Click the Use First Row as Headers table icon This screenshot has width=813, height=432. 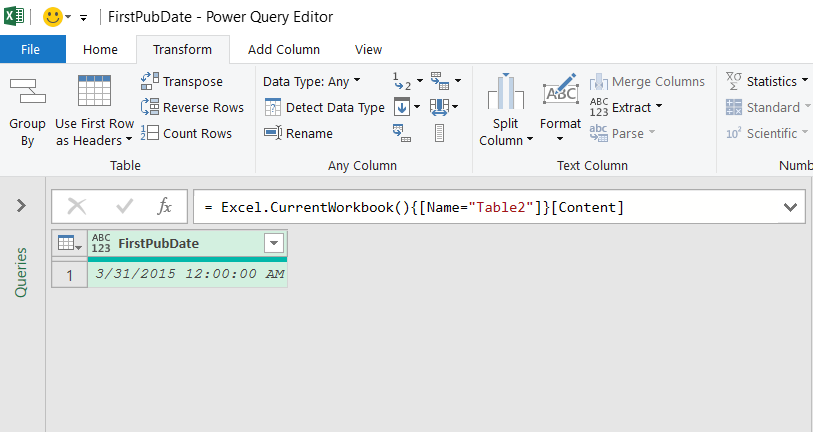[x=94, y=91]
